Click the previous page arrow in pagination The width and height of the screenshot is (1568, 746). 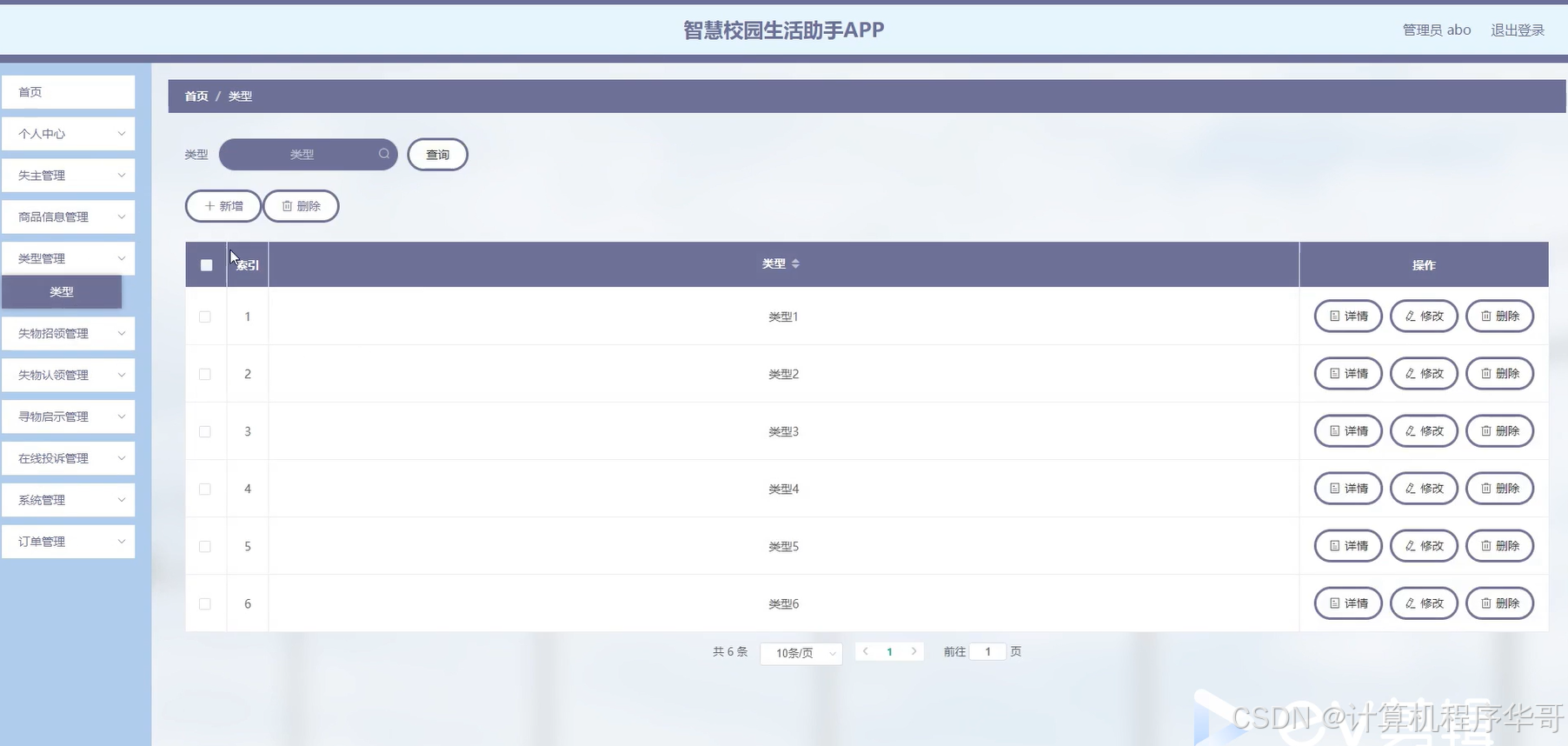tap(866, 651)
